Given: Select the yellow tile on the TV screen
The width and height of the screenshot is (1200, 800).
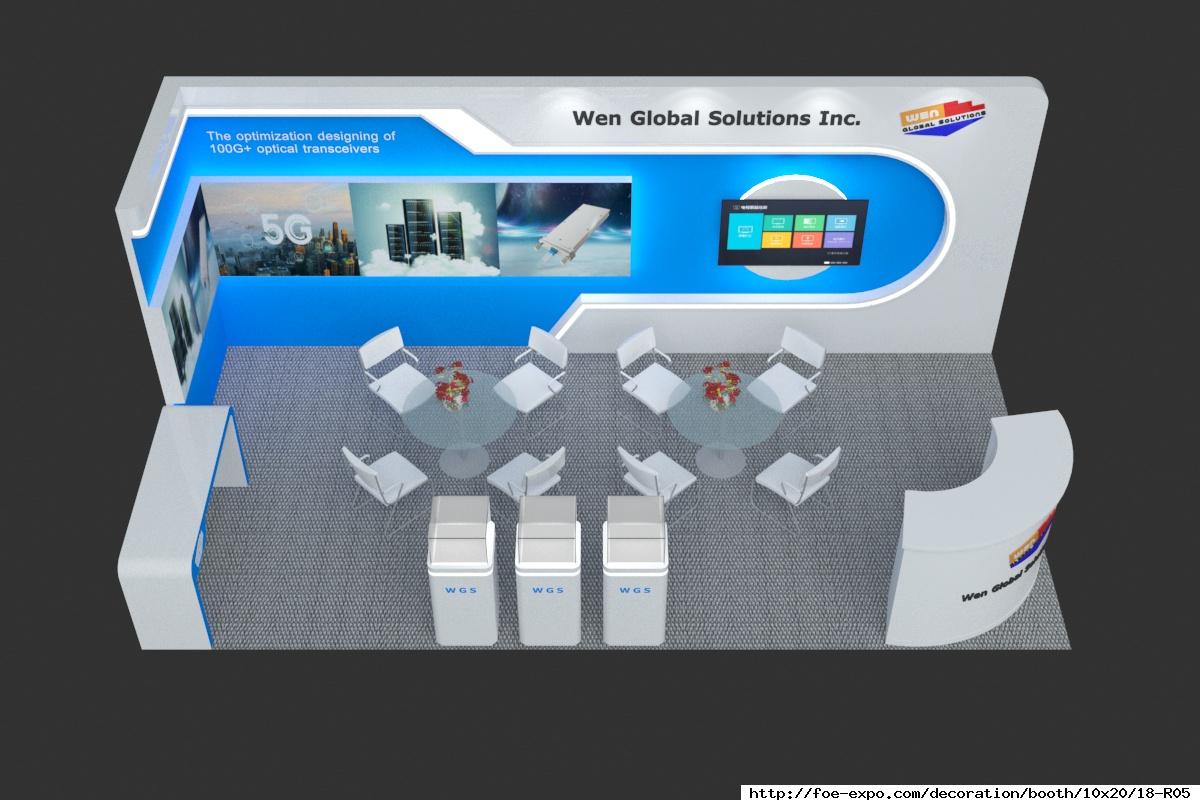Looking at the screenshot, I should coord(777,240).
